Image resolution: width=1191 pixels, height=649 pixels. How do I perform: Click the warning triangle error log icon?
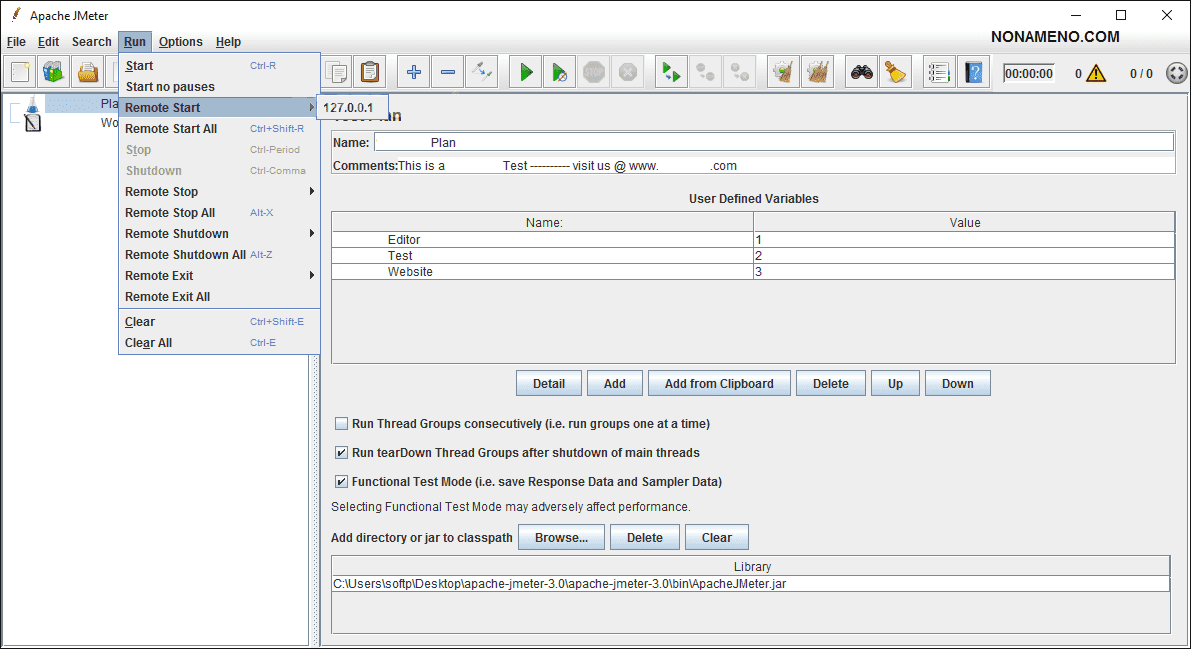coord(1096,73)
